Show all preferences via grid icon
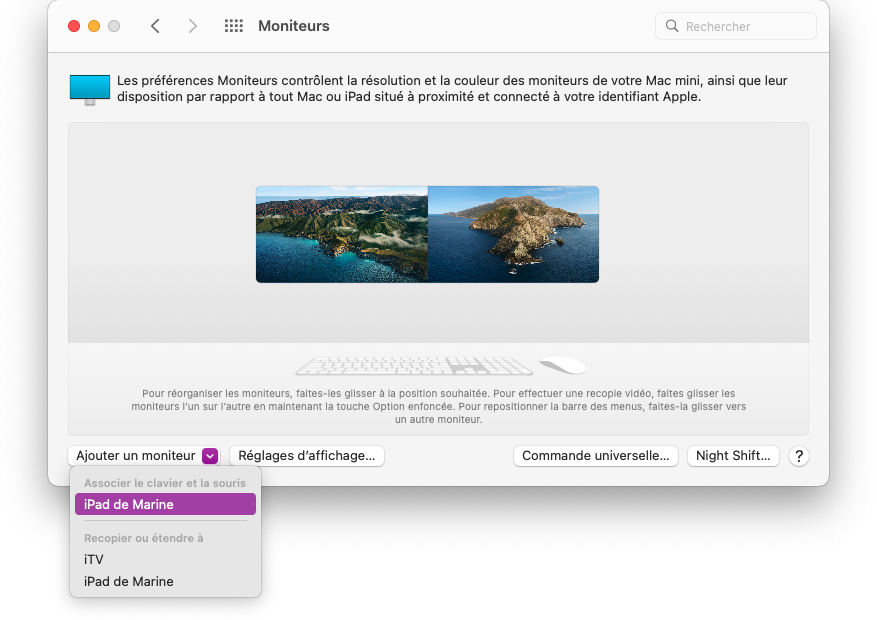The height and width of the screenshot is (620, 877). tap(234, 26)
